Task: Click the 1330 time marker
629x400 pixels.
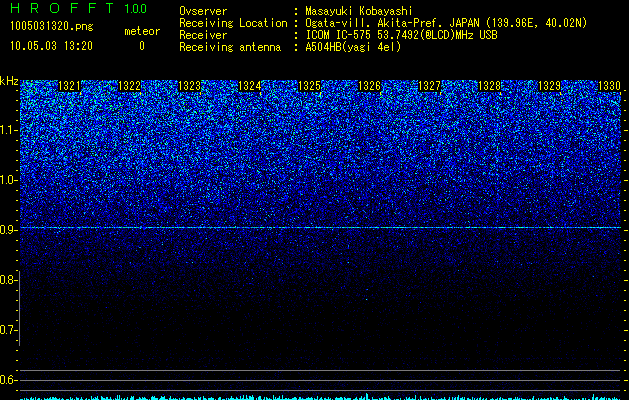Action: pos(609,86)
